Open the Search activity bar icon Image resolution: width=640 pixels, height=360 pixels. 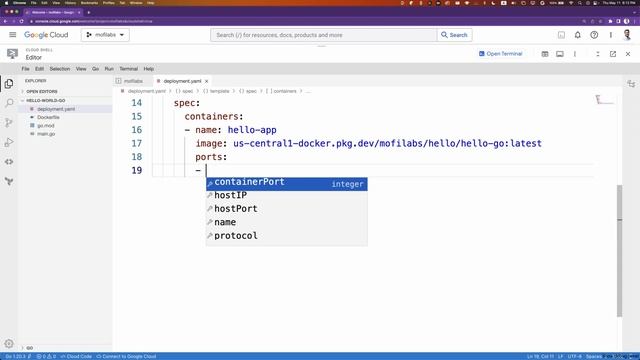point(9,103)
